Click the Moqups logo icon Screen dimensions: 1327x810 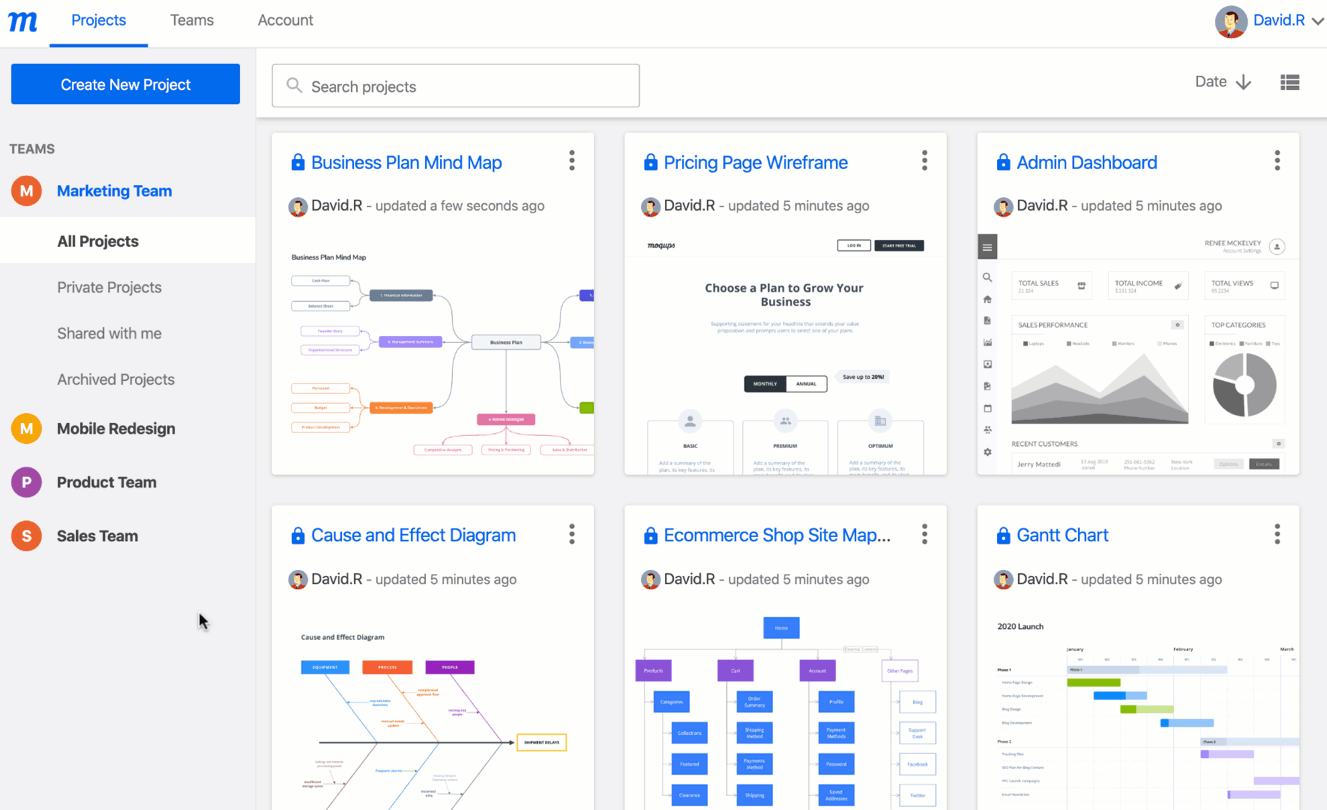point(22,20)
